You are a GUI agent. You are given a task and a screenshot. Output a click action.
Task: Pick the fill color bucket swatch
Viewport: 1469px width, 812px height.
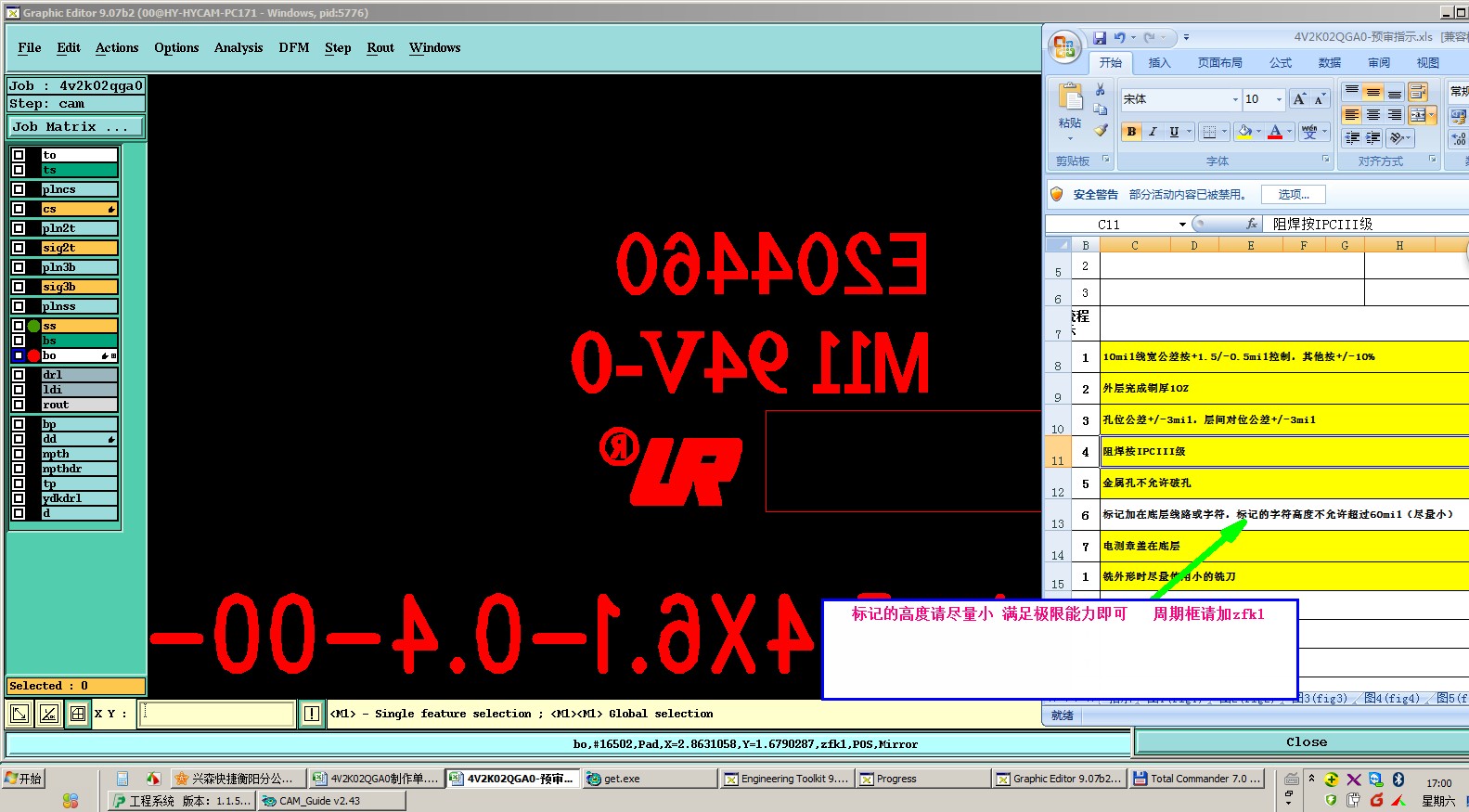coord(1244,132)
